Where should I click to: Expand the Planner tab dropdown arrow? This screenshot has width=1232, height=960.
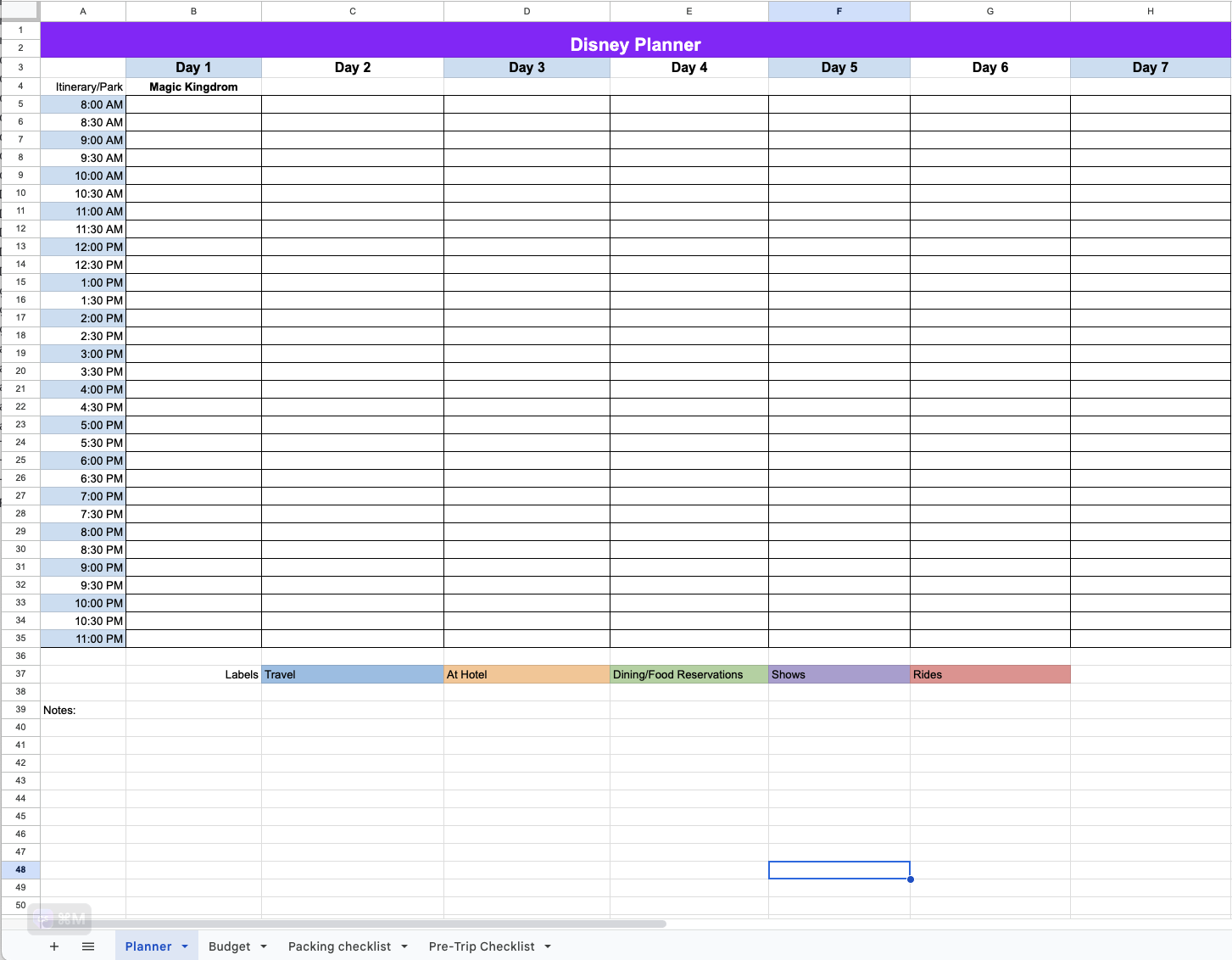[x=185, y=946]
